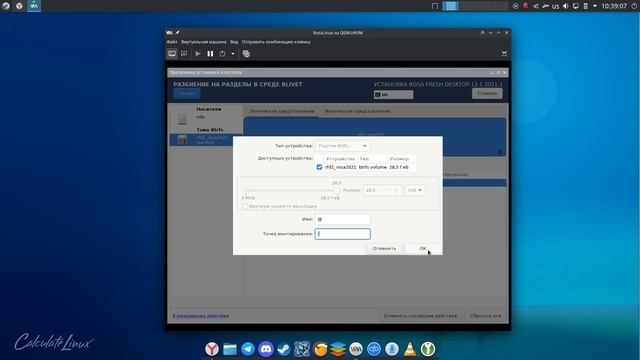The width and height of the screenshot is (640, 360).
Task: Click the red tray notification icon
Action: coord(526,6)
